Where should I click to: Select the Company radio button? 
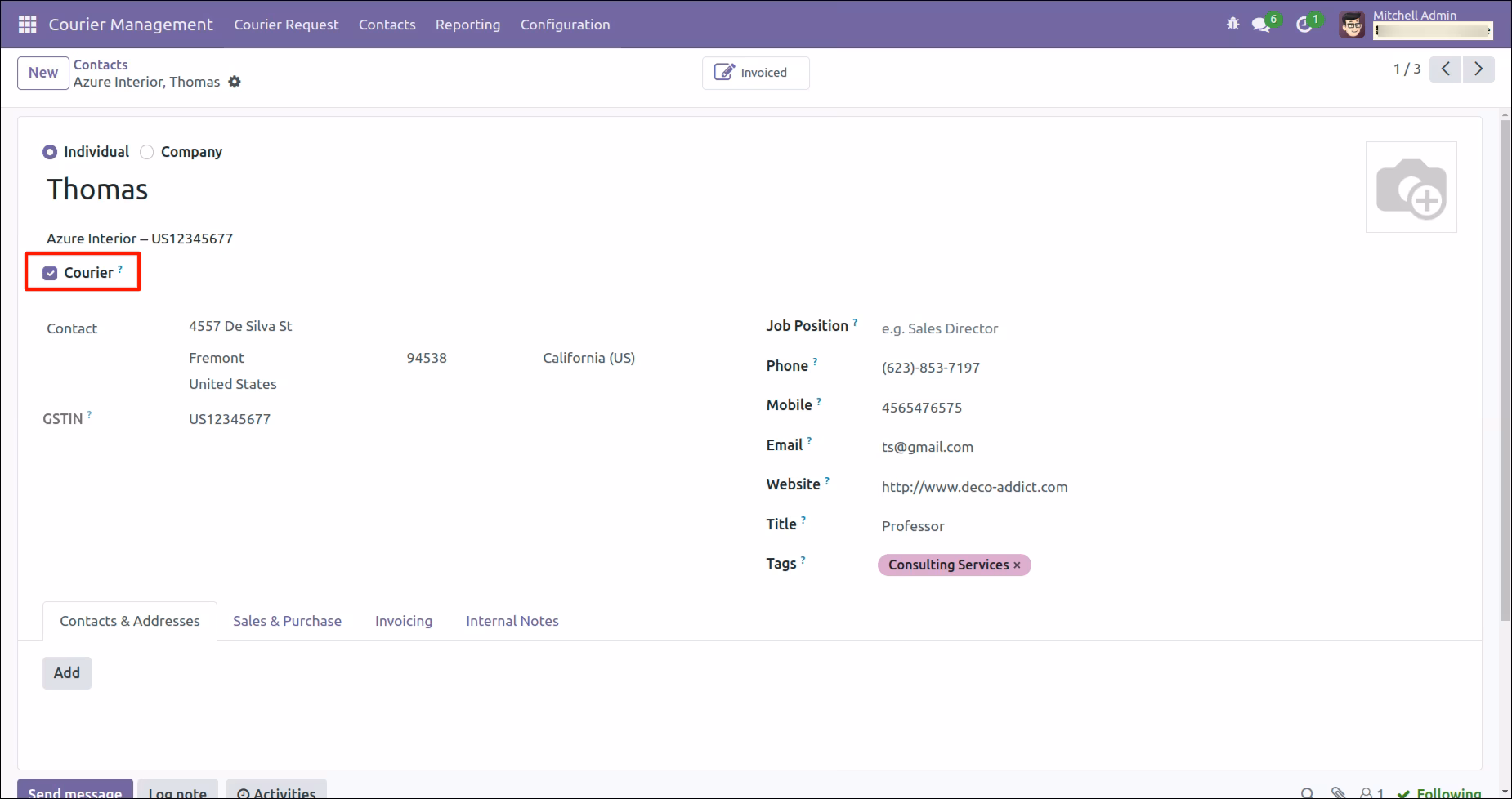[147, 152]
